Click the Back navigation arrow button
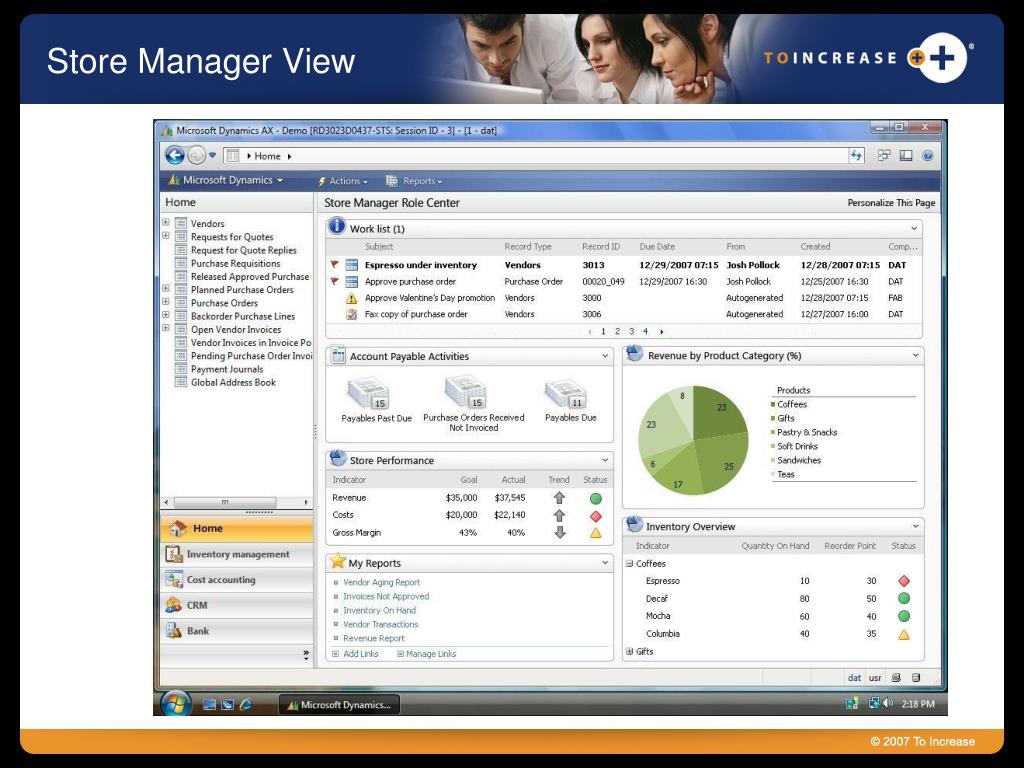 174,155
